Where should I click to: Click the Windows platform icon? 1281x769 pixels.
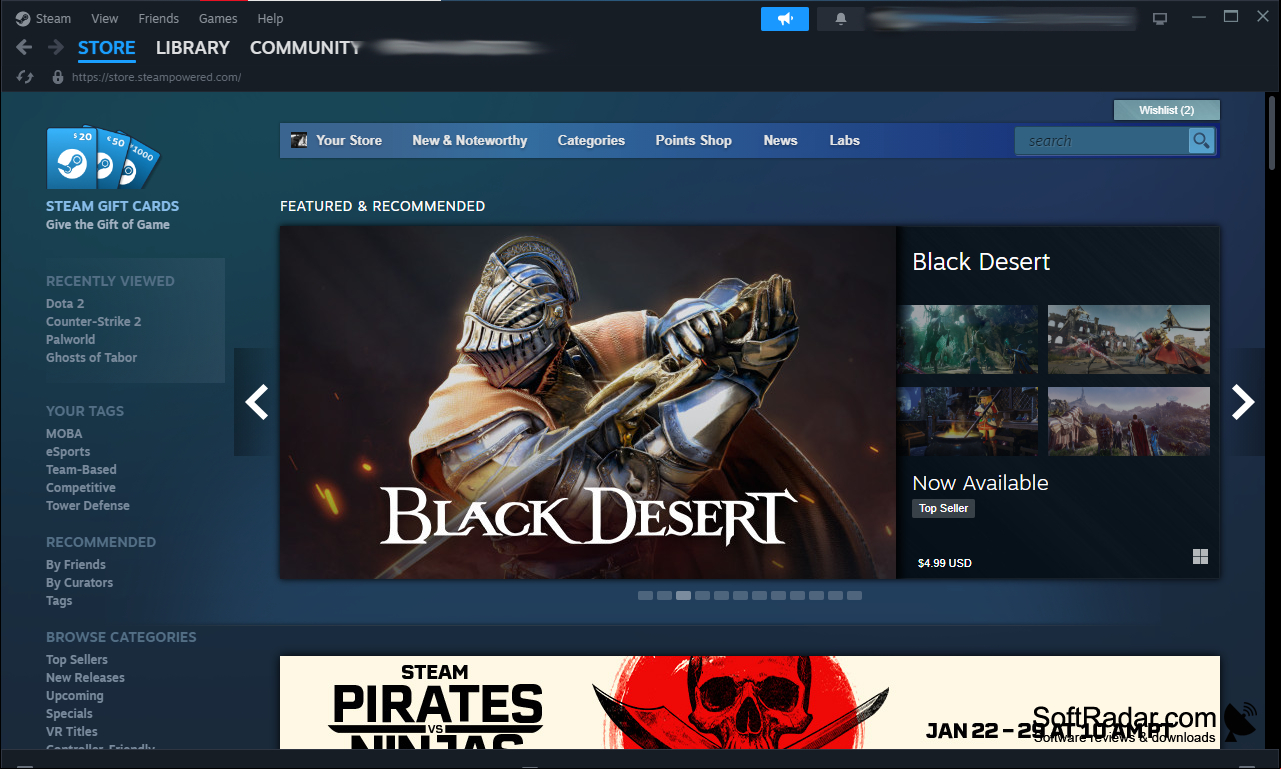[x=1201, y=557]
